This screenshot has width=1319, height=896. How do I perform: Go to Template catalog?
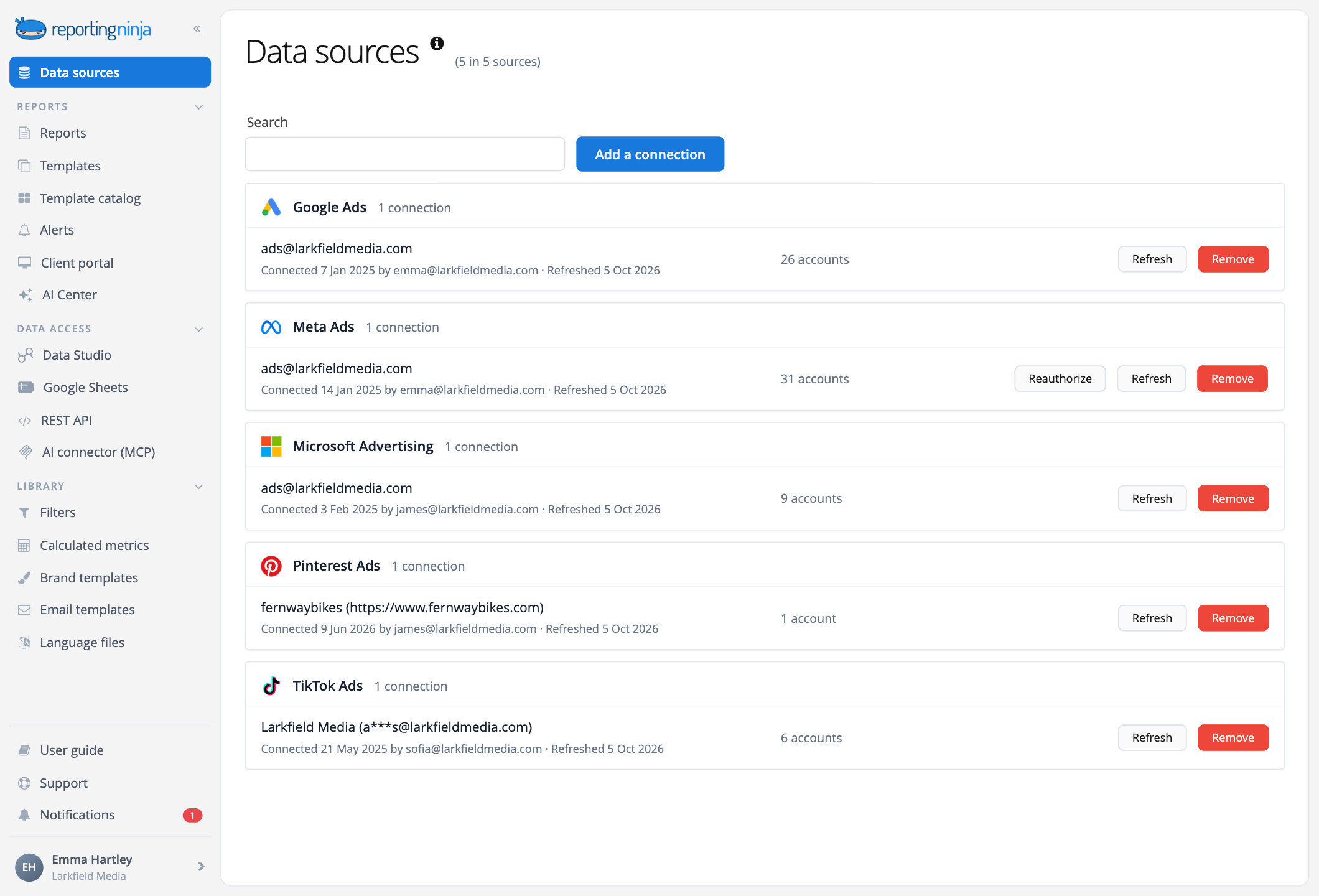click(90, 198)
